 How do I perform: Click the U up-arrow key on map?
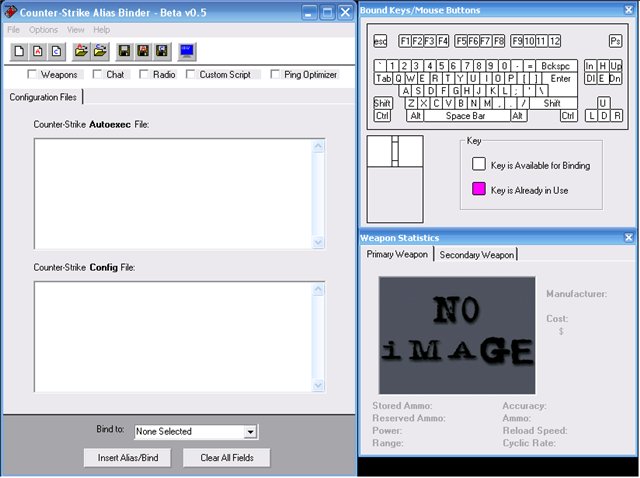[602, 103]
